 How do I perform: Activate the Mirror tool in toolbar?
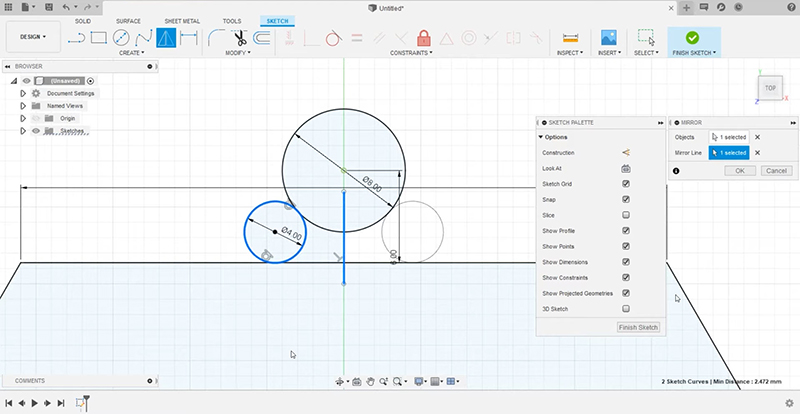pyautogui.click(x=166, y=38)
